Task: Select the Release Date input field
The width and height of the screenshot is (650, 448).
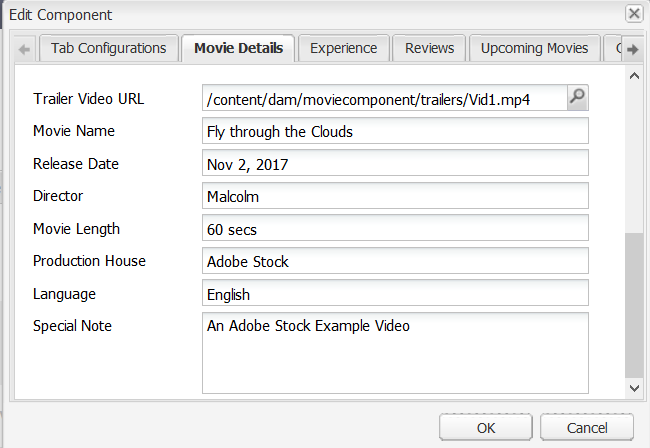Action: pyautogui.click(x=395, y=164)
